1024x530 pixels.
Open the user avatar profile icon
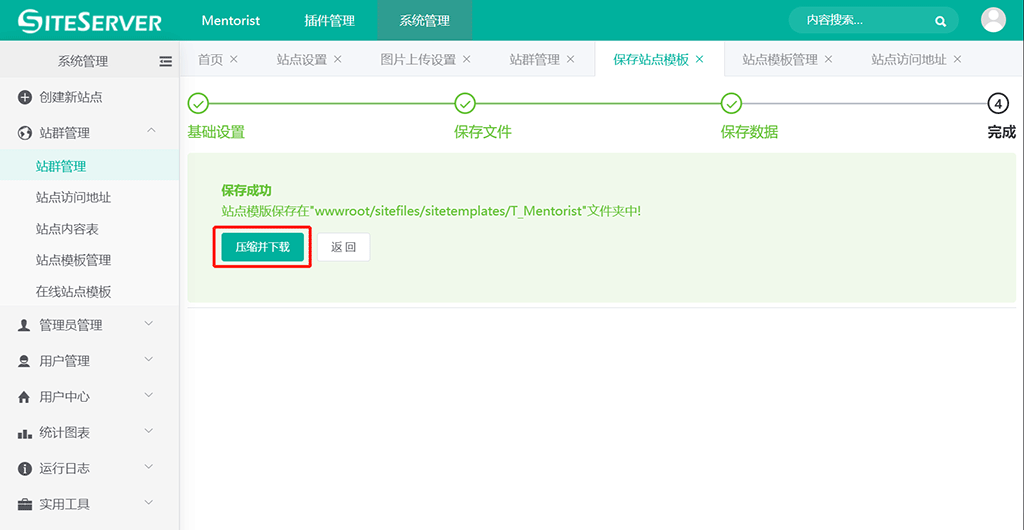pos(993,20)
